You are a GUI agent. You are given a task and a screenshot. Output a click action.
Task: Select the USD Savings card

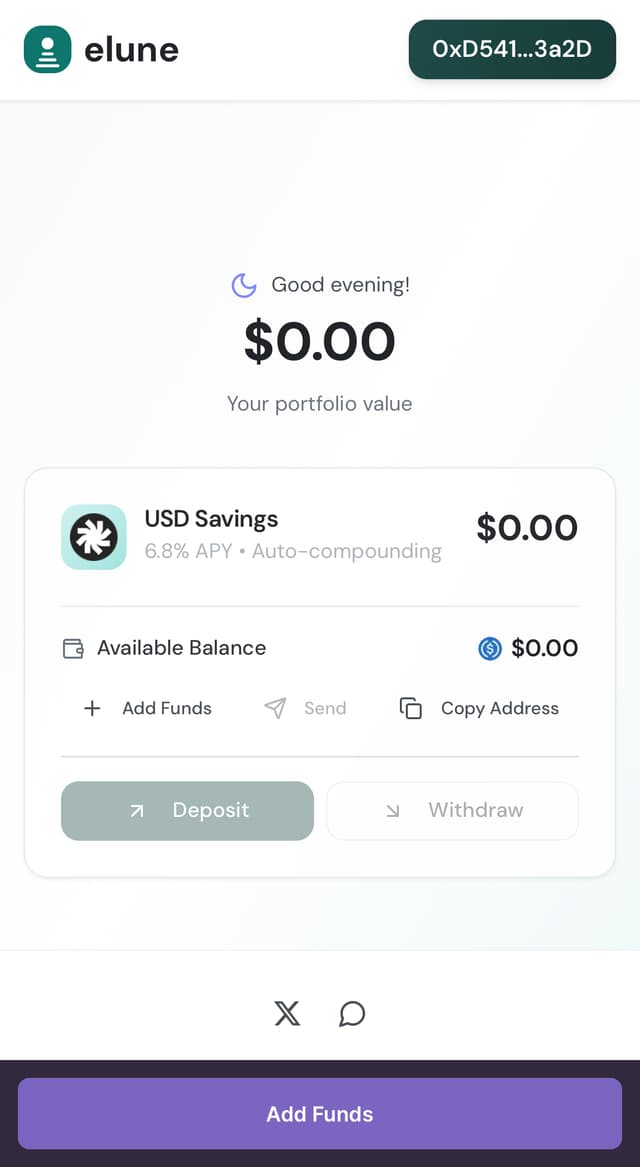(x=320, y=537)
